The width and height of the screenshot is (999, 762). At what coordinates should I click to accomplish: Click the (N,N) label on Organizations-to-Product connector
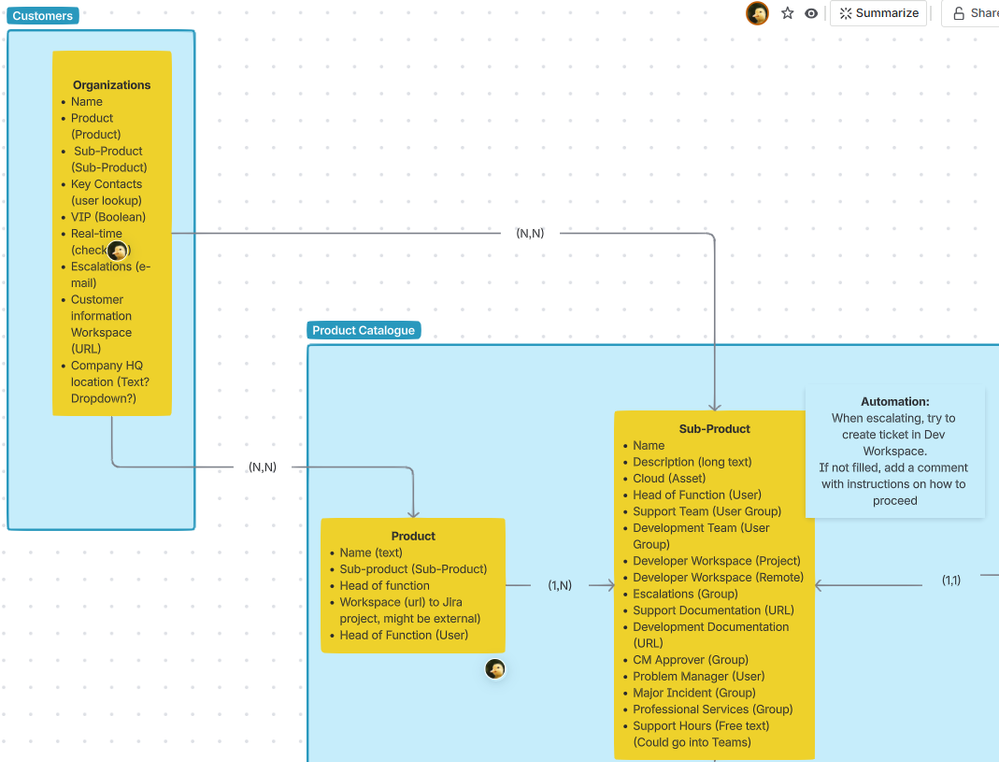pos(262,467)
